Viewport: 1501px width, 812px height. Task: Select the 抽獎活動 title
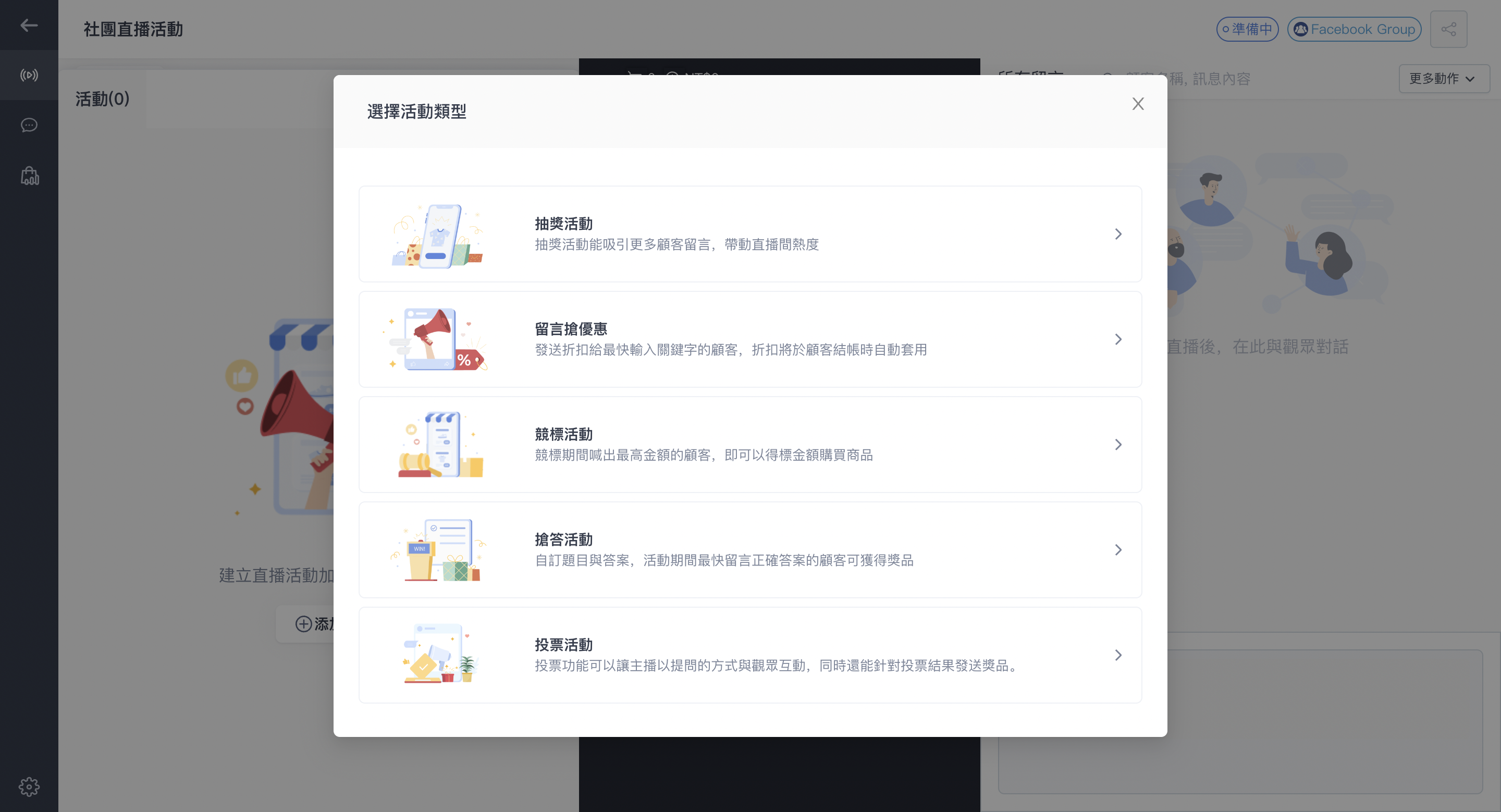564,224
